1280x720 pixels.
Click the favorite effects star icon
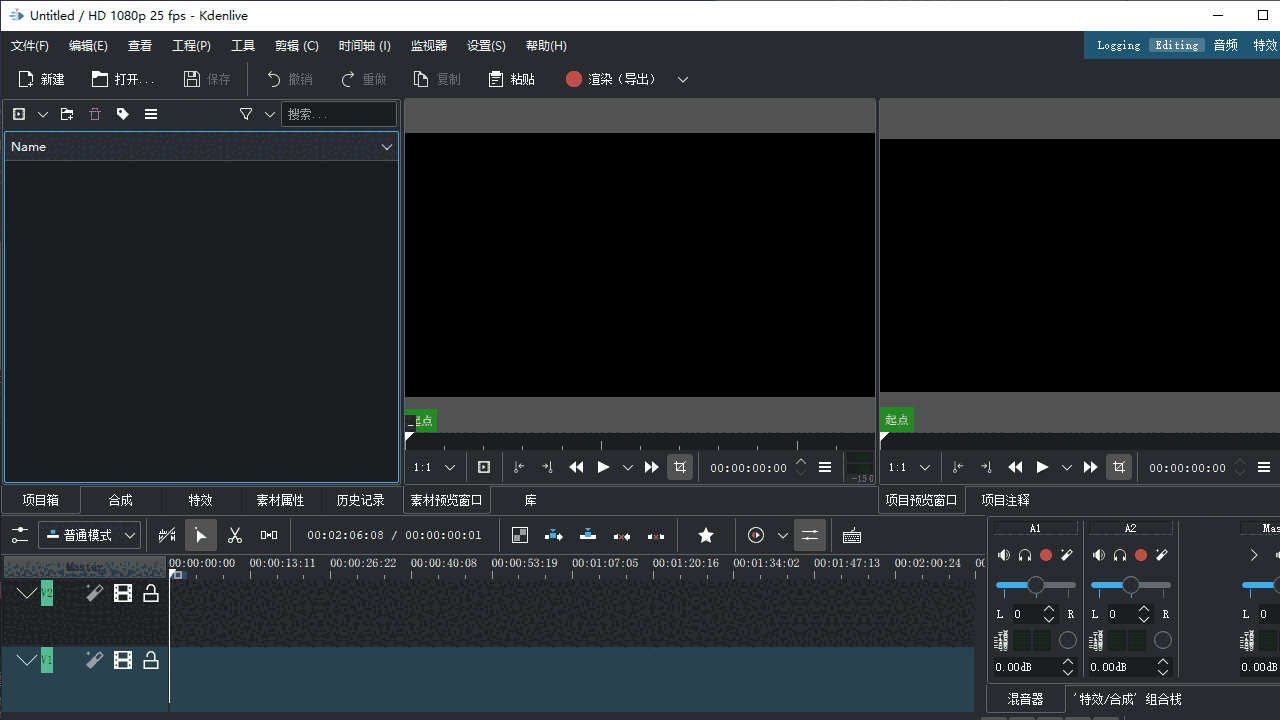pyautogui.click(x=706, y=535)
